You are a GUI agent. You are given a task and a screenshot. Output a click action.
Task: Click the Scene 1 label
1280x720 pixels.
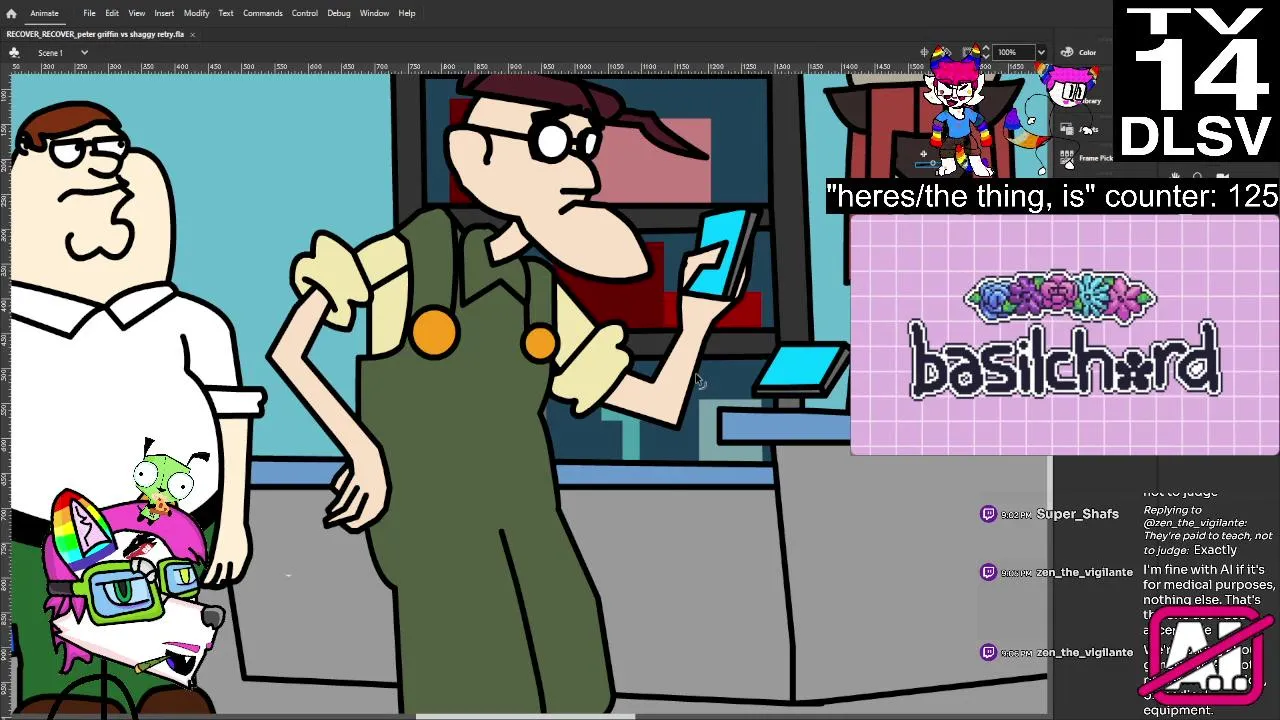click(50, 52)
